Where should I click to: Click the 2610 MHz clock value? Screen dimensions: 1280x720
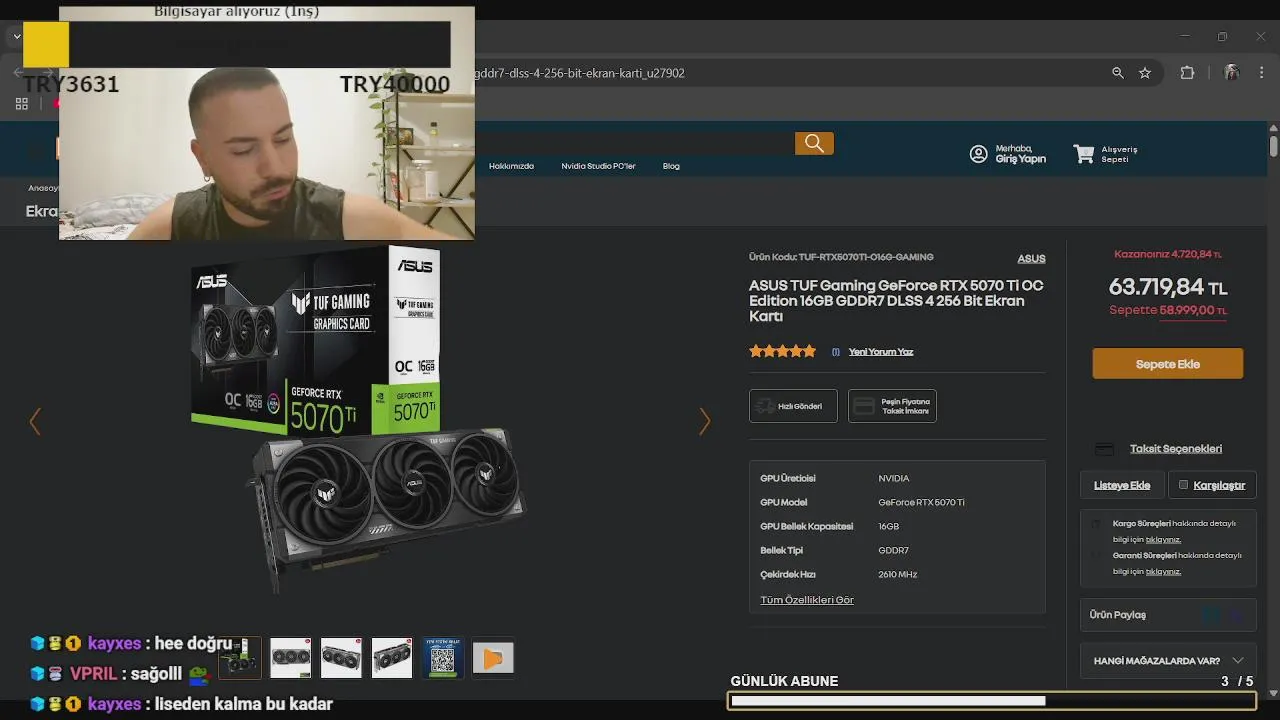[897, 575]
